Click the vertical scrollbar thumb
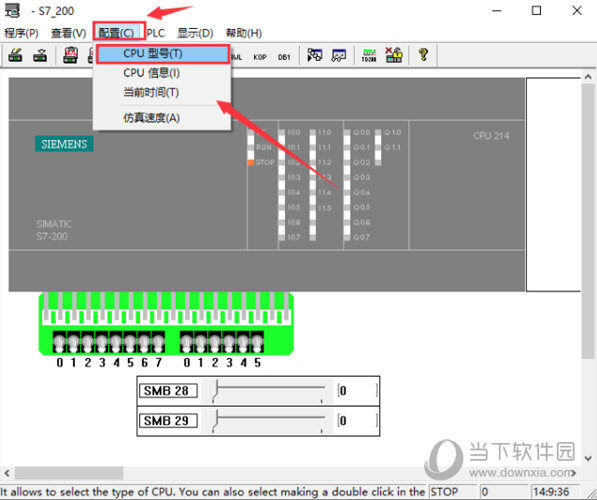Viewport: 597px width, 500px height. pyautogui.click(x=588, y=221)
